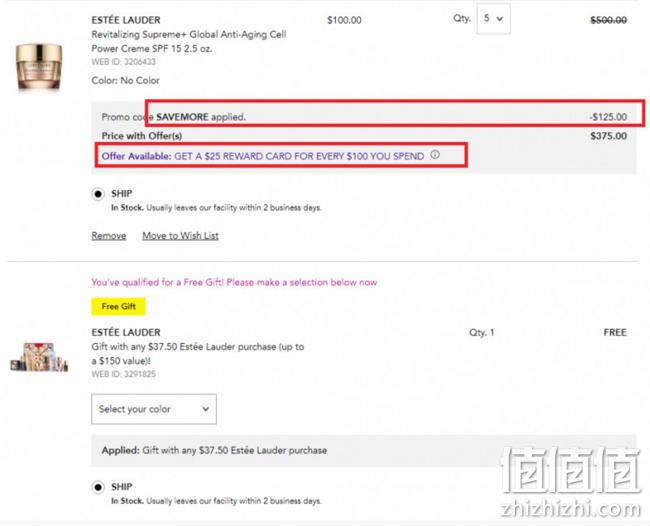Click the FREE price label

click(615, 332)
